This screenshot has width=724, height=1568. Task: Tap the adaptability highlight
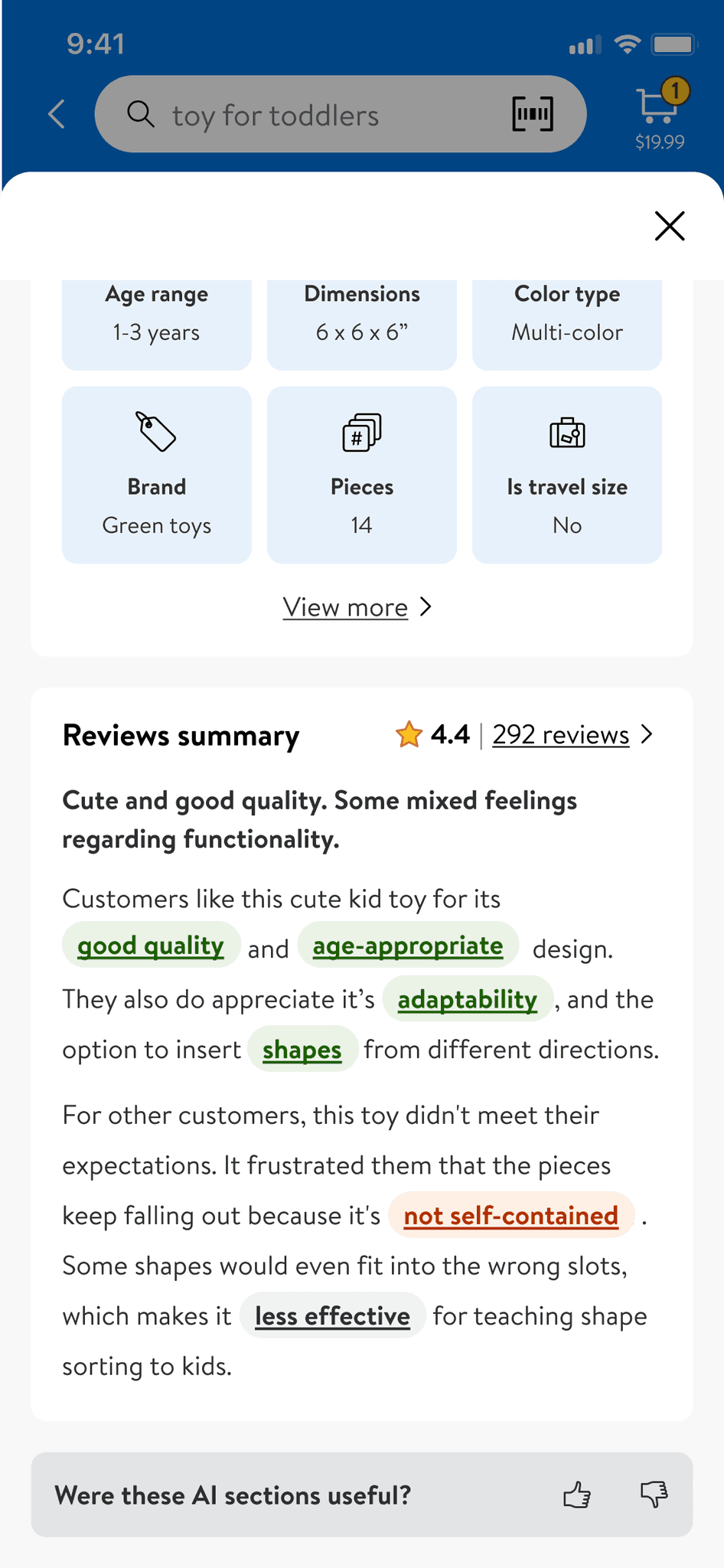click(467, 999)
